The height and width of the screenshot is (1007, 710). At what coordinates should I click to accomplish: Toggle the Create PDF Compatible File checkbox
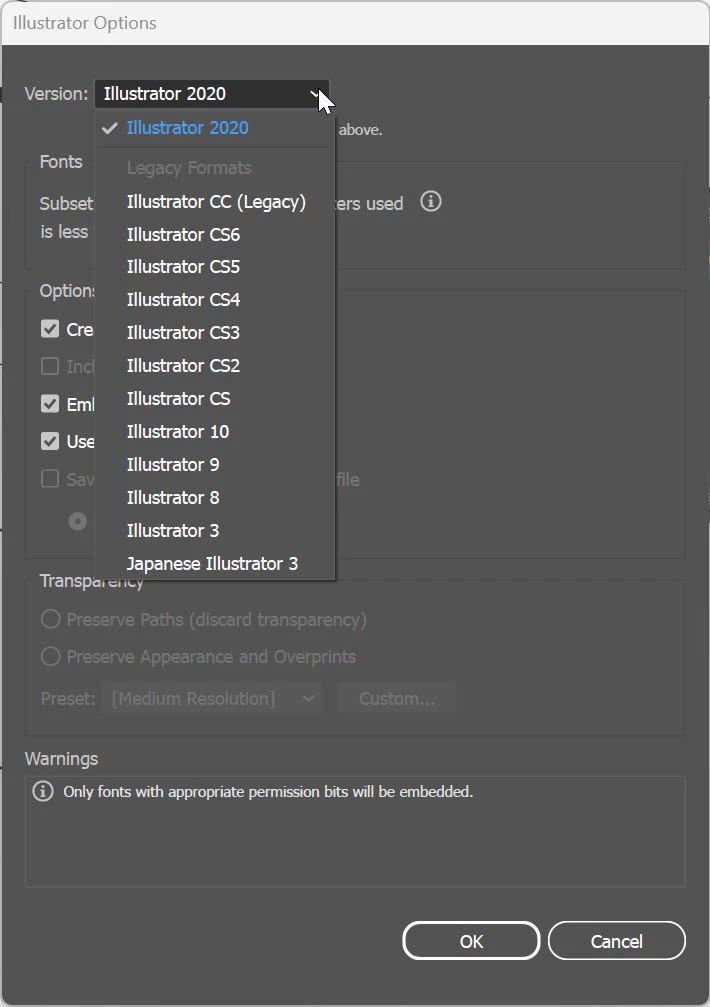tap(50, 329)
